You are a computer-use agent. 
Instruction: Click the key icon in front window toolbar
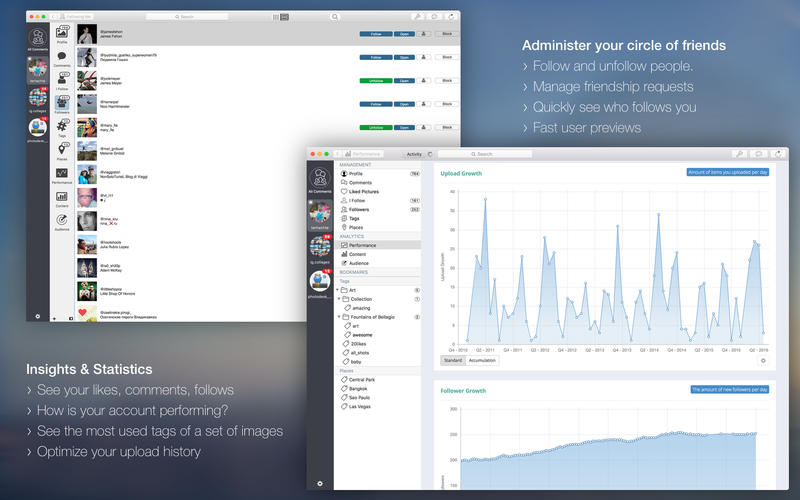point(739,154)
